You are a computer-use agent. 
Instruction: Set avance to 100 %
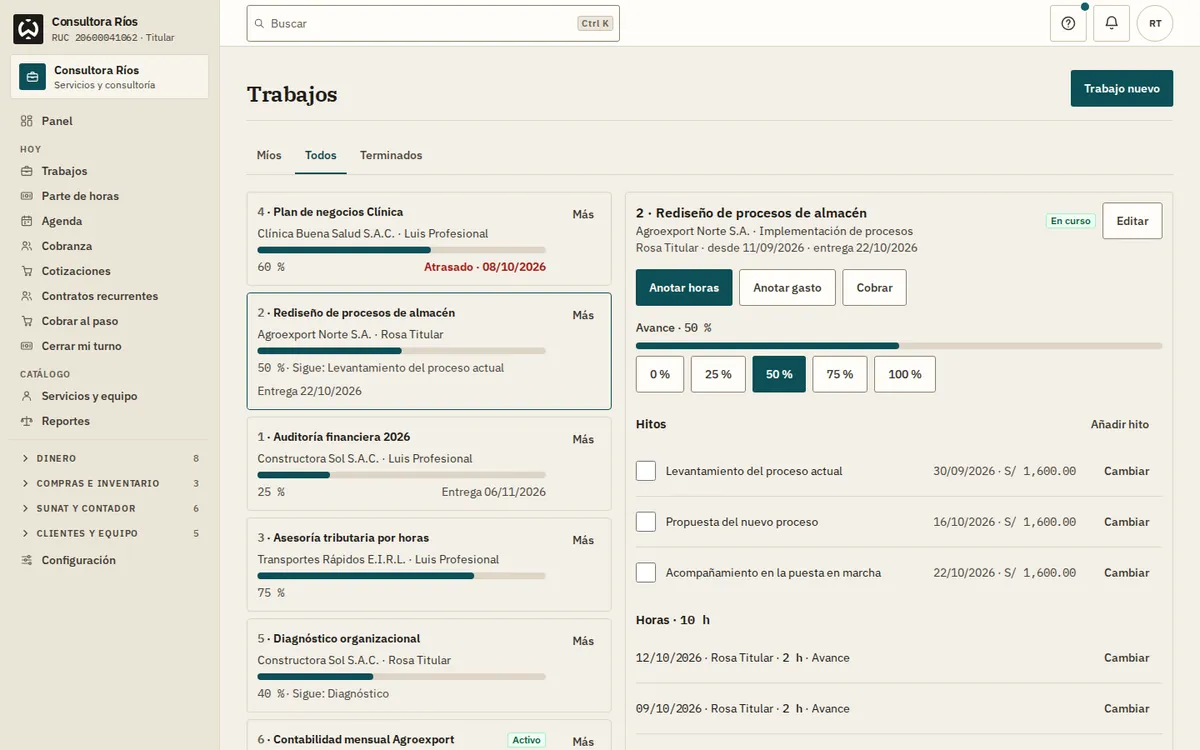[905, 374]
